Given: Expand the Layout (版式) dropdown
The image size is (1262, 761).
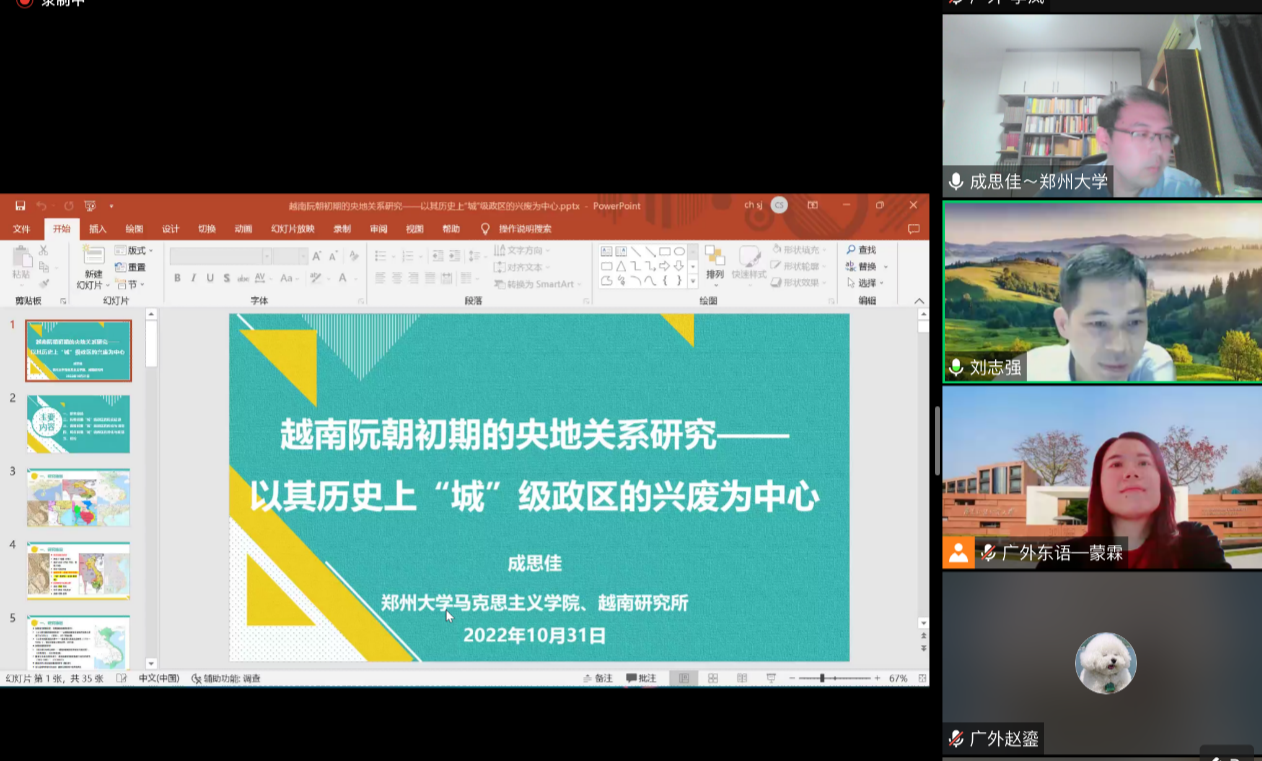Looking at the screenshot, I should click(x=135, y=251).
